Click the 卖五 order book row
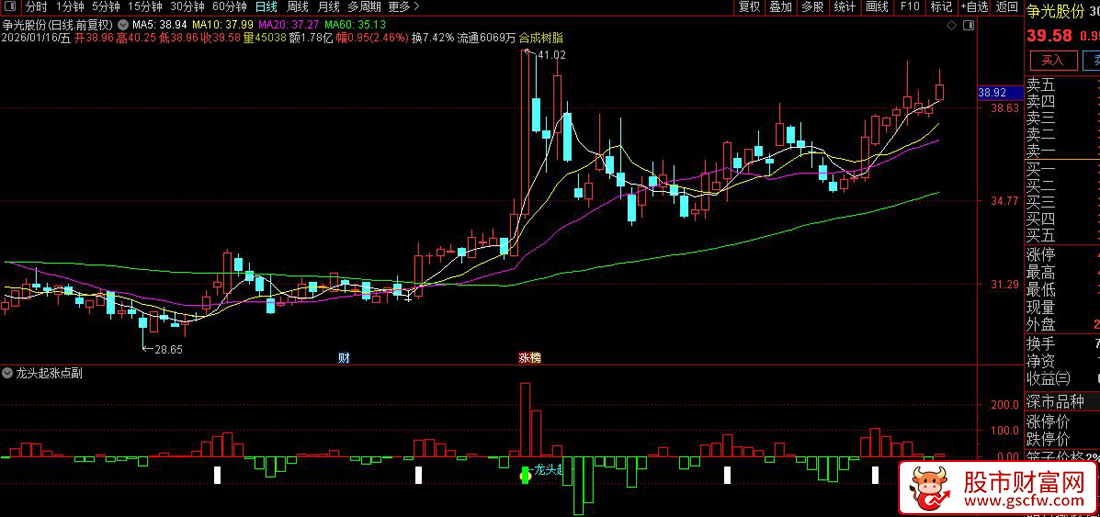 [x=1062, y=86]
